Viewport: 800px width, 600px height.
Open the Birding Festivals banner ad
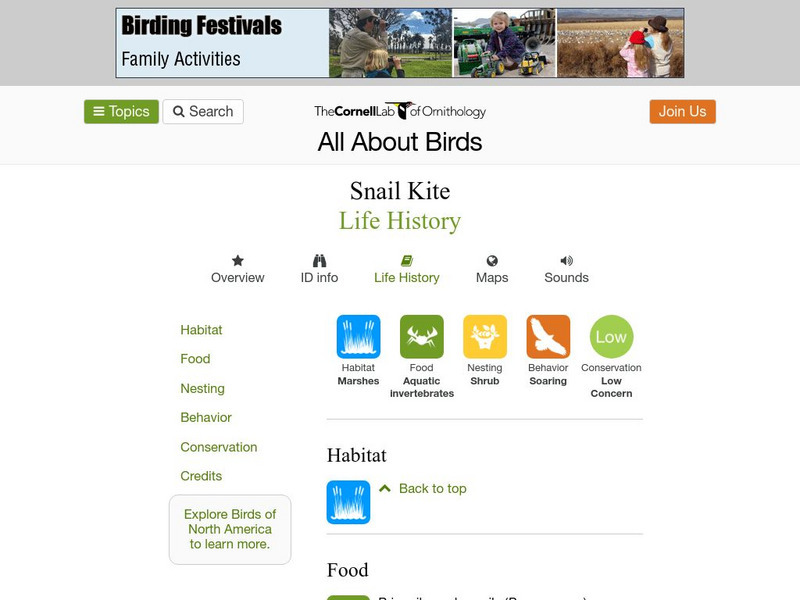[x=400, y=43]
